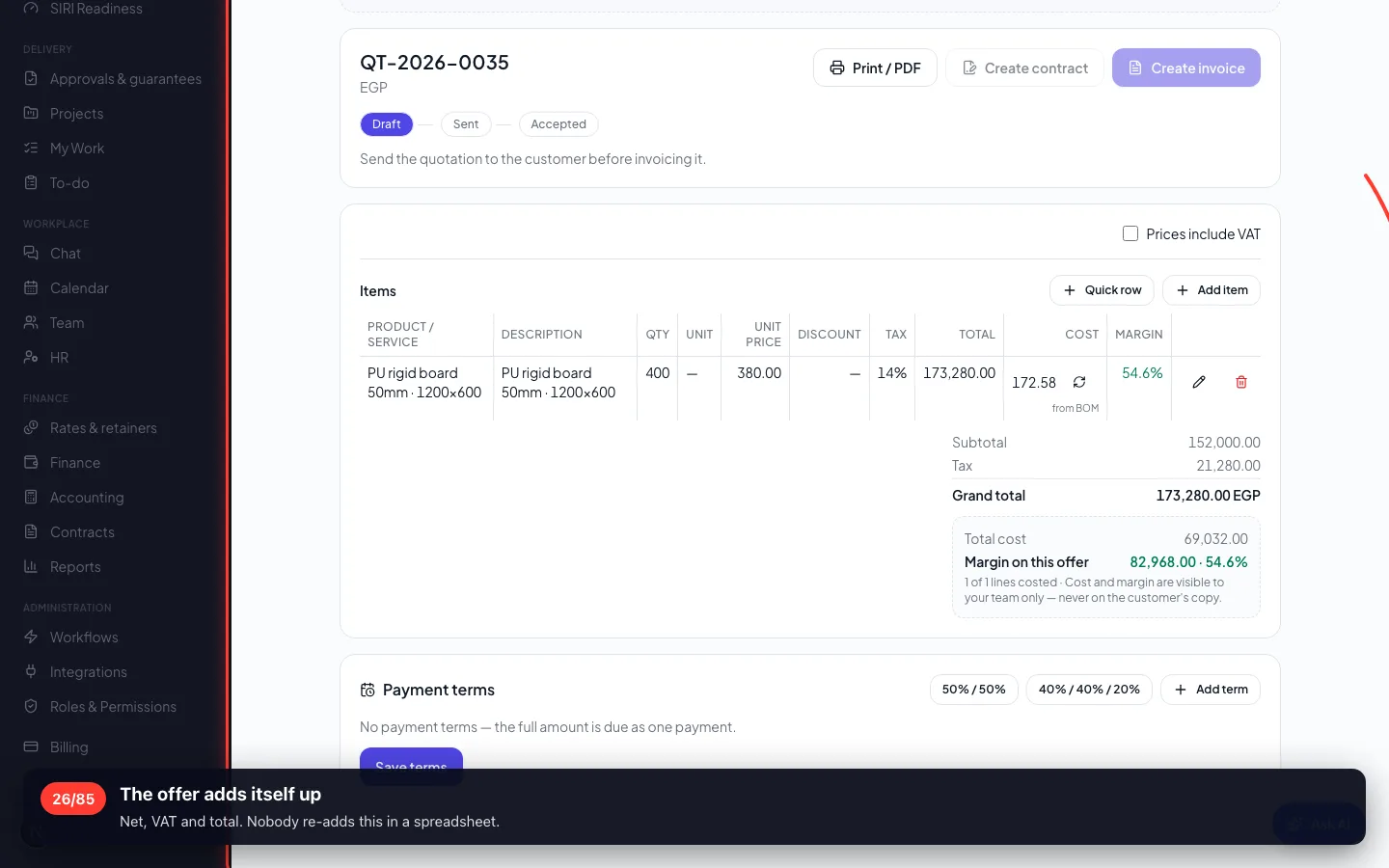This screenshot has height=868, width=1389.
Task: Click the Print / PDF button
Action: [875, 68]
